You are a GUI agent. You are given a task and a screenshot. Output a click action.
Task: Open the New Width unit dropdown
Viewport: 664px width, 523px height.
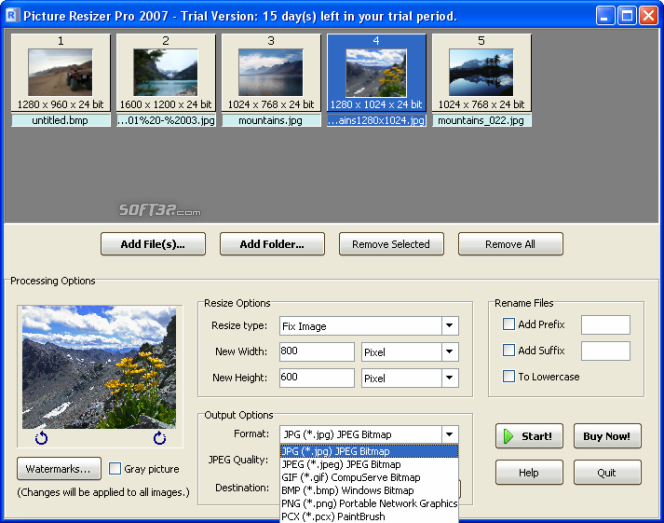(x=450, y=352)
